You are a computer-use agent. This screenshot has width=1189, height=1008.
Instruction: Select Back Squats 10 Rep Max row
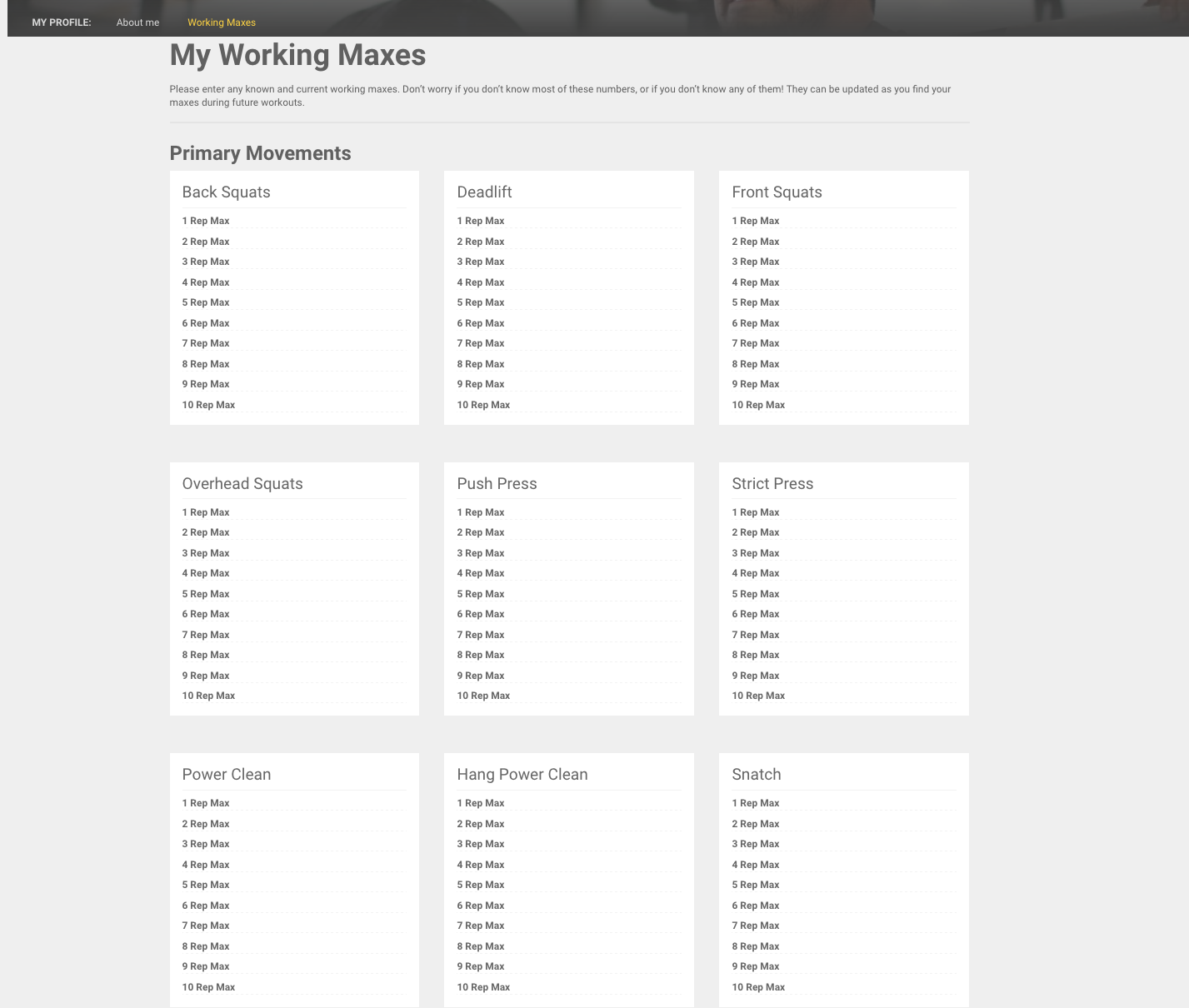294,405
